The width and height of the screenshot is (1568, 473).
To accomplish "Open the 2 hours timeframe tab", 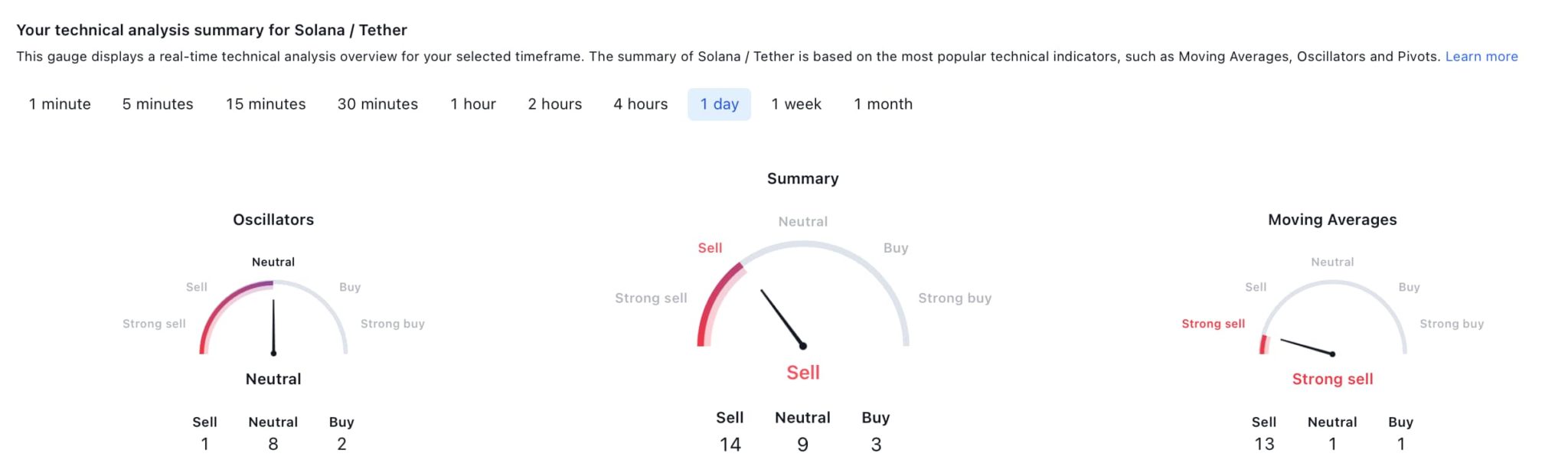I will click(554, 104).
